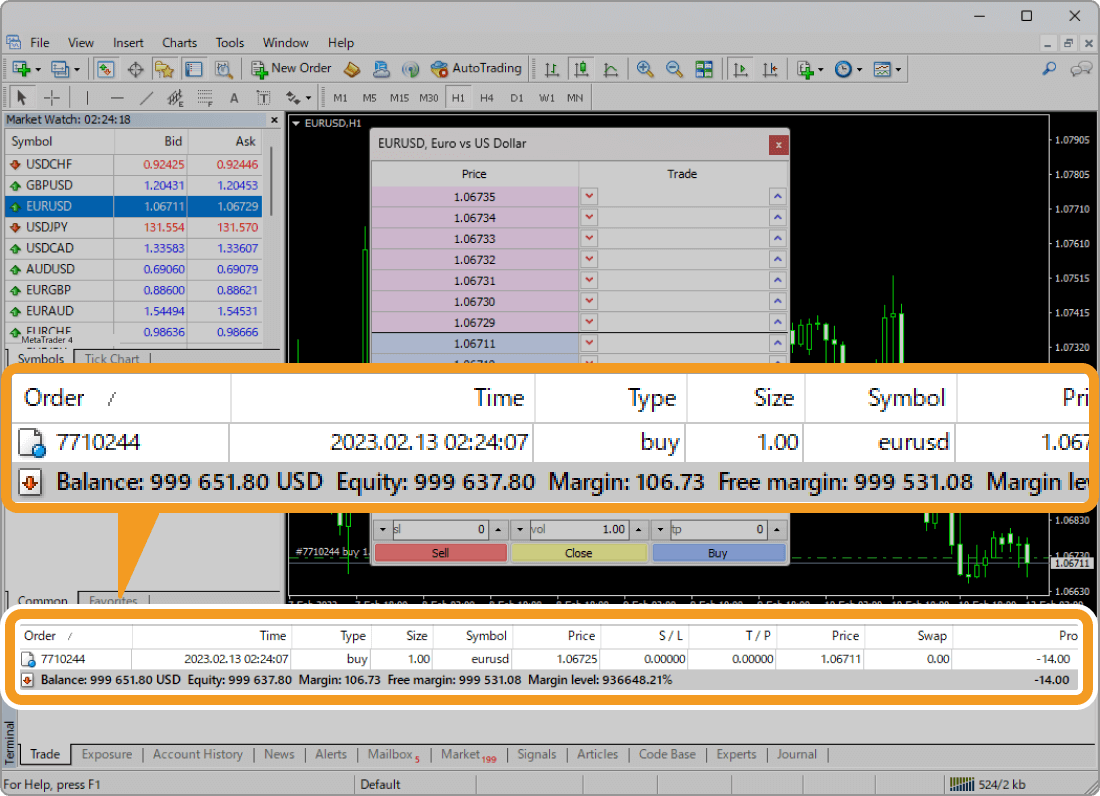
Task: Open the chart templates dropdown
Action: (x=897, y=68)
